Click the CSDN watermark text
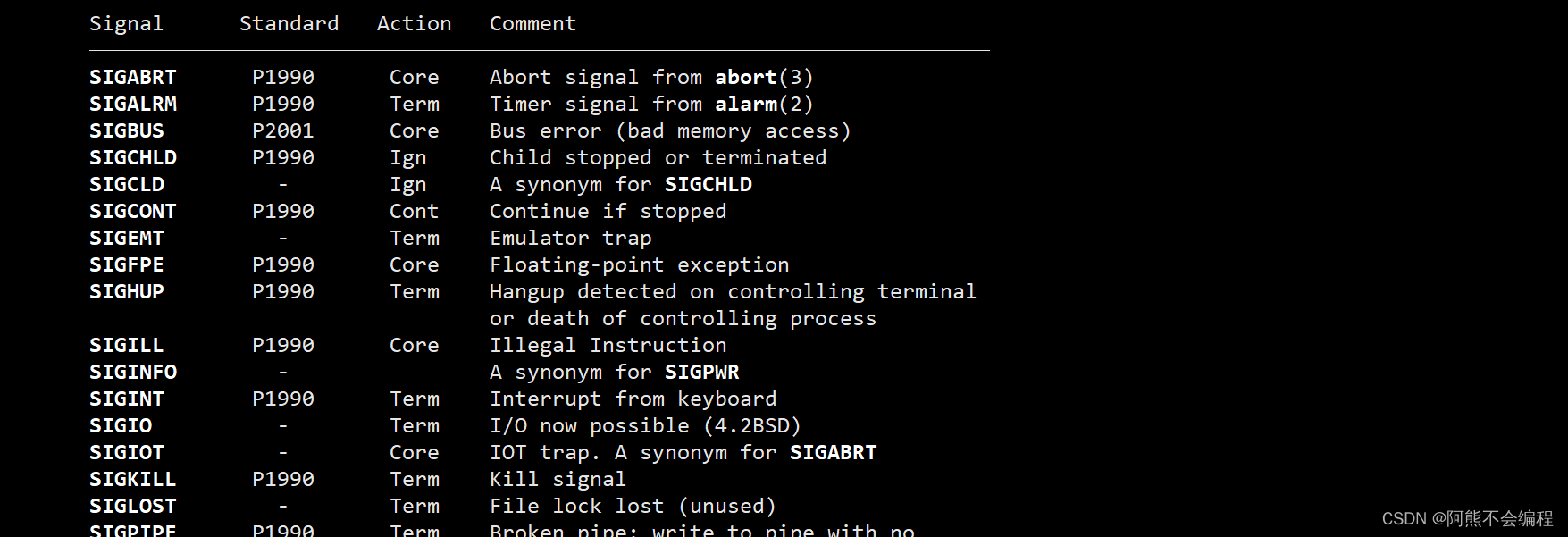1568x537 pixels. (1468, 519)
